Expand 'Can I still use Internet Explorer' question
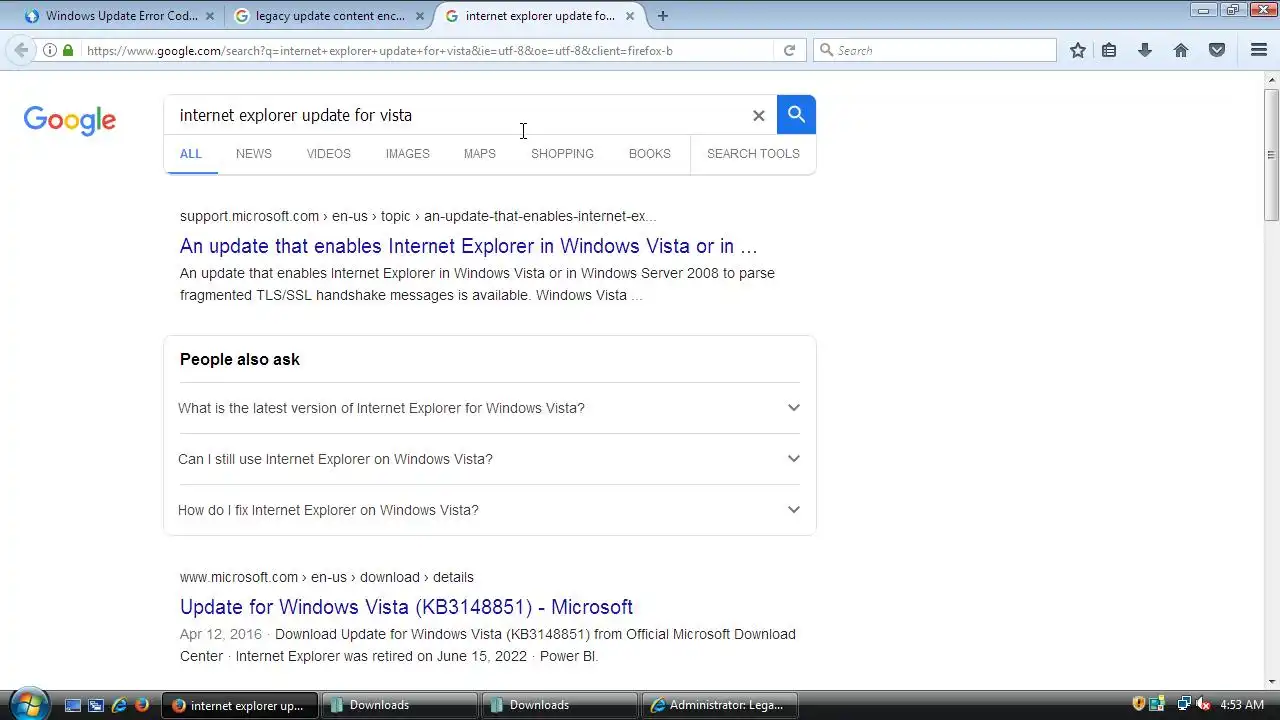The height and width of the screenshot is (720, 1280). pos(489,459)
